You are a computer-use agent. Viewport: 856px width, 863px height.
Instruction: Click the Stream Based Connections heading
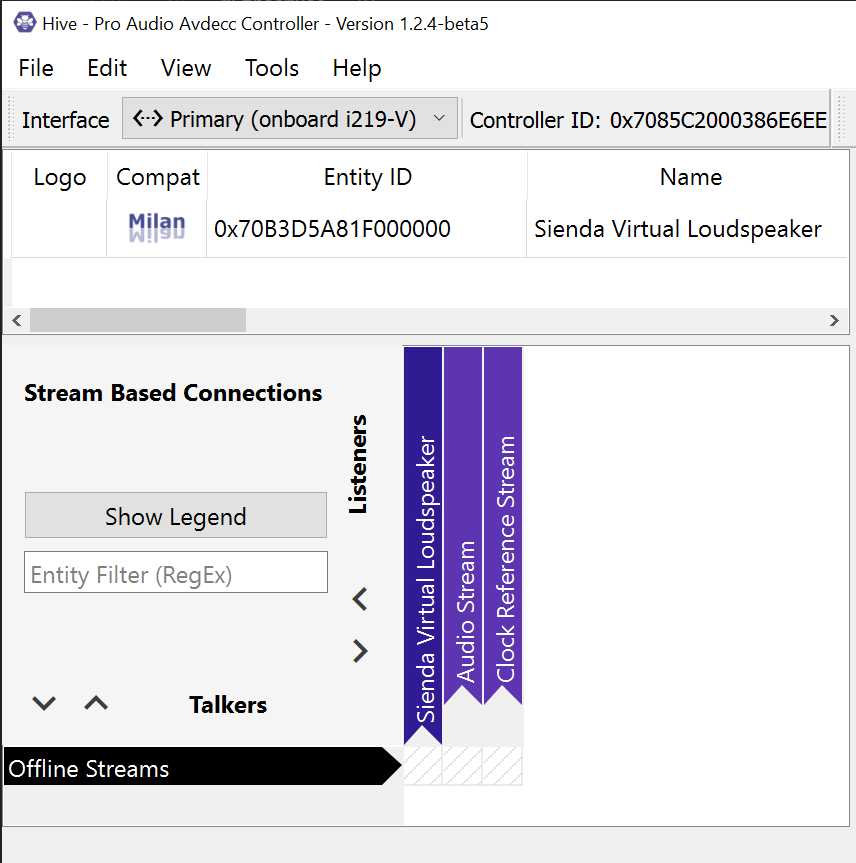click(x=173, y=393)
